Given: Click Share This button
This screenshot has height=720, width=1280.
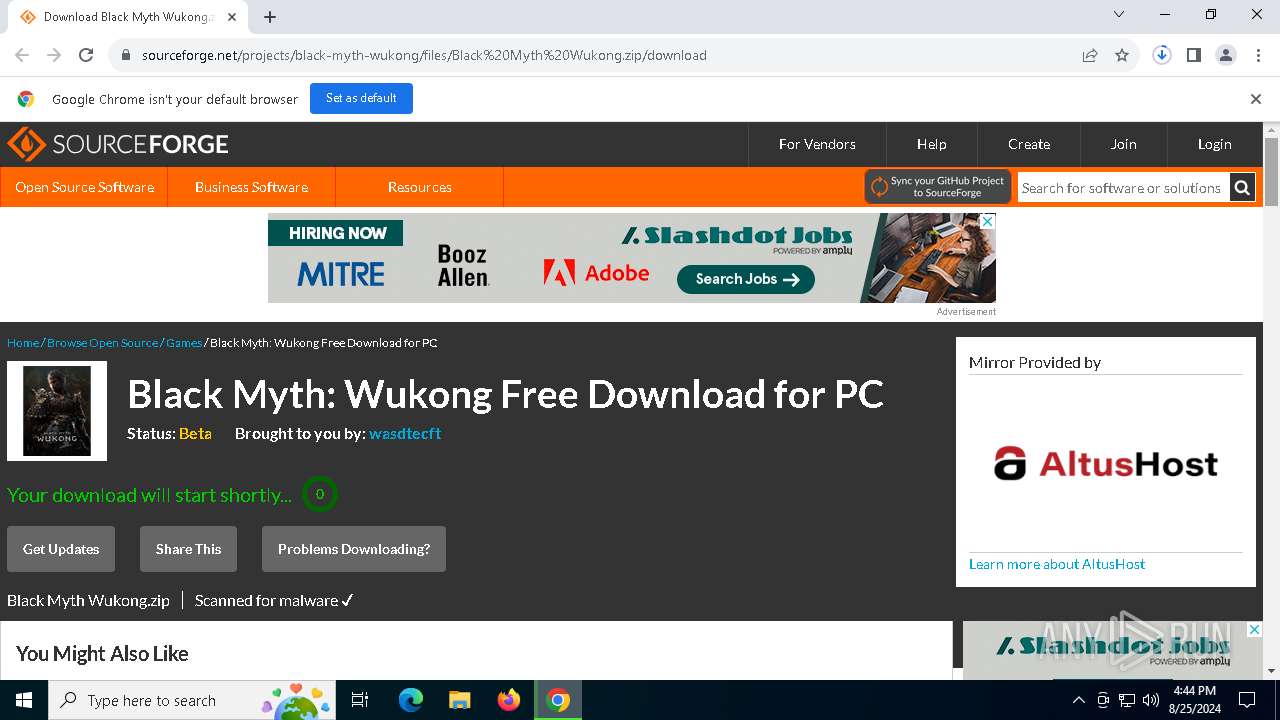Looking at the screenshot, I should click(188, 549).
